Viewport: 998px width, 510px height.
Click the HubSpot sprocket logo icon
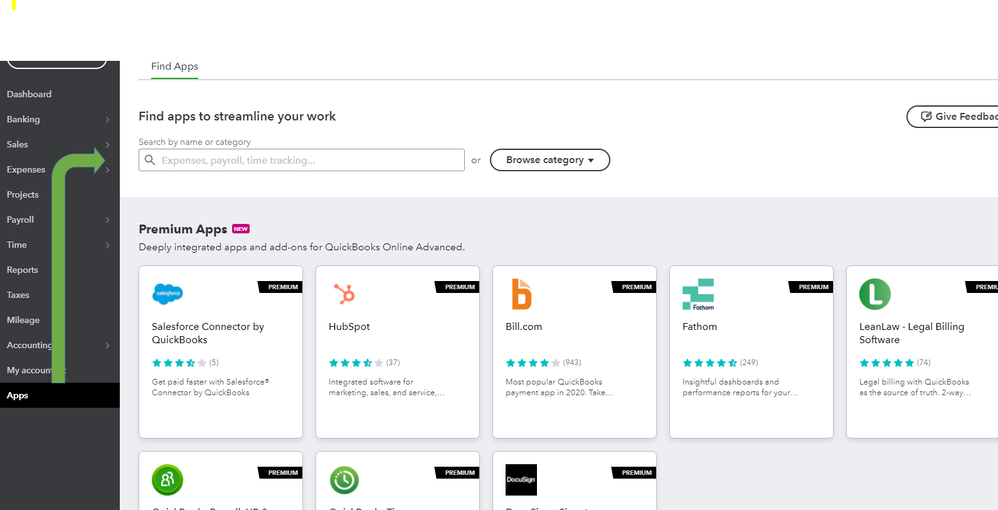344,294
